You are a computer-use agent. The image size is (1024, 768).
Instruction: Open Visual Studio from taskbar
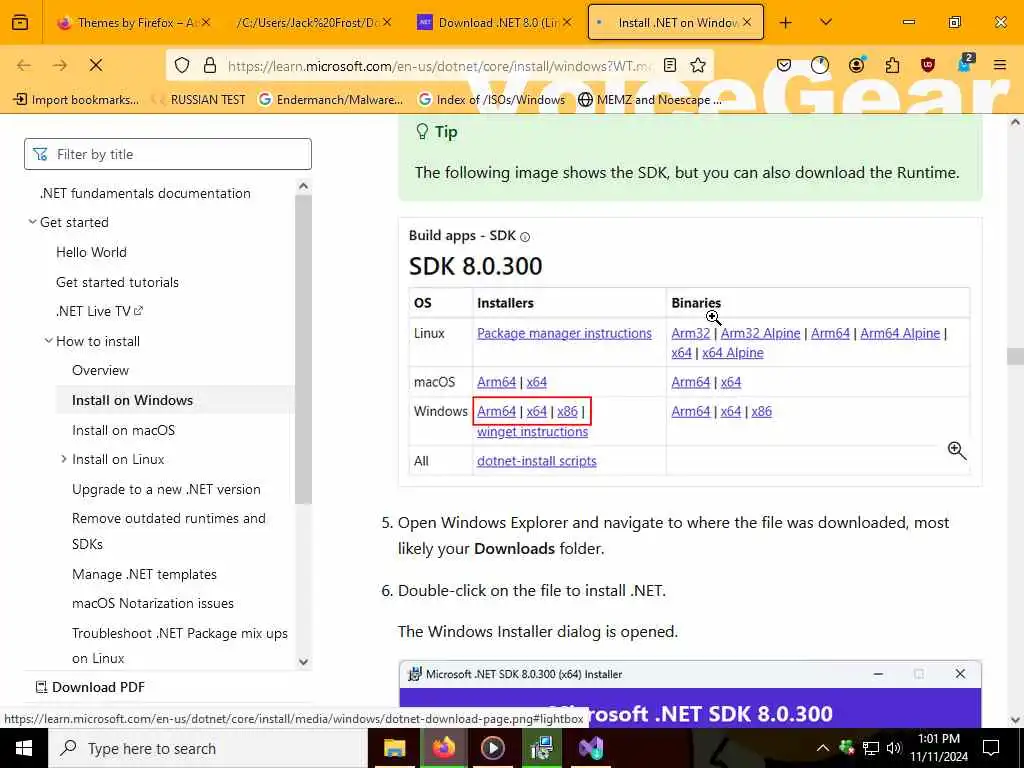pyautogui.click(x=591, y=748)
